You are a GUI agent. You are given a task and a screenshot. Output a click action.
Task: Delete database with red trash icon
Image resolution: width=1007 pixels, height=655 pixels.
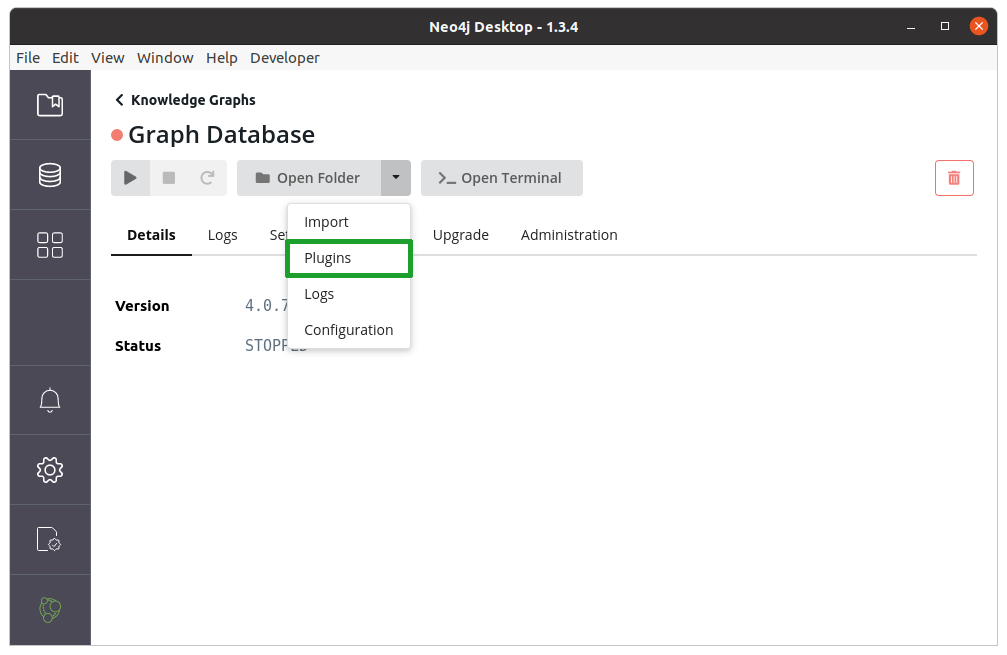[x=954, y=178]
